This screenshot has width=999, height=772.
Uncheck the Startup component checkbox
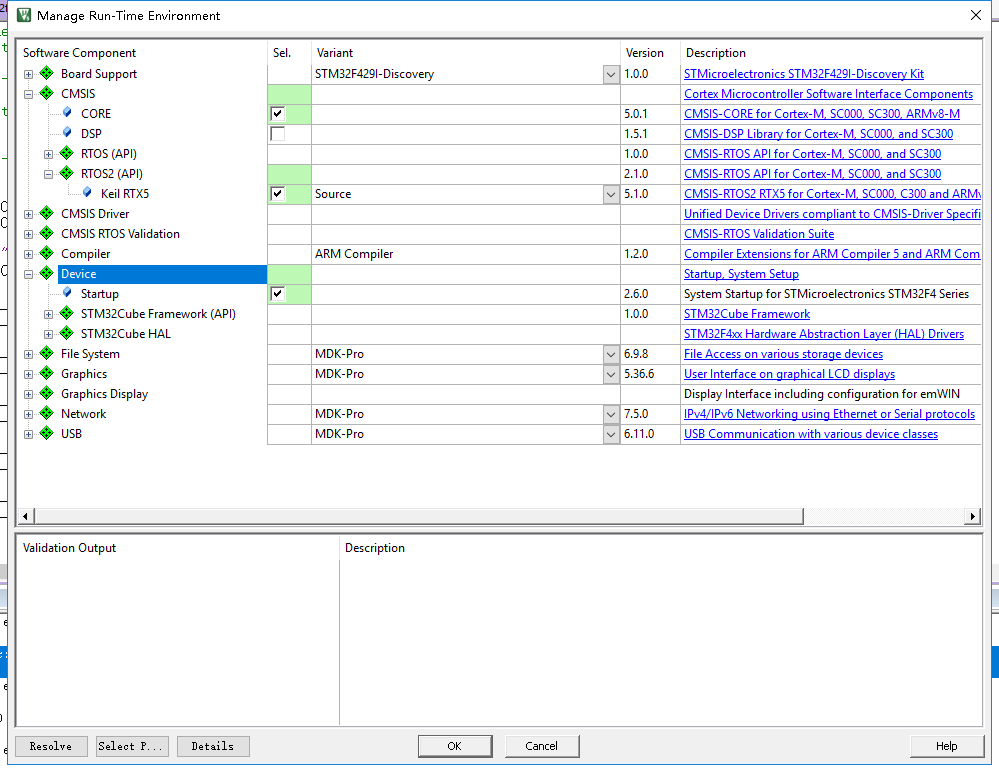[278, 294]
